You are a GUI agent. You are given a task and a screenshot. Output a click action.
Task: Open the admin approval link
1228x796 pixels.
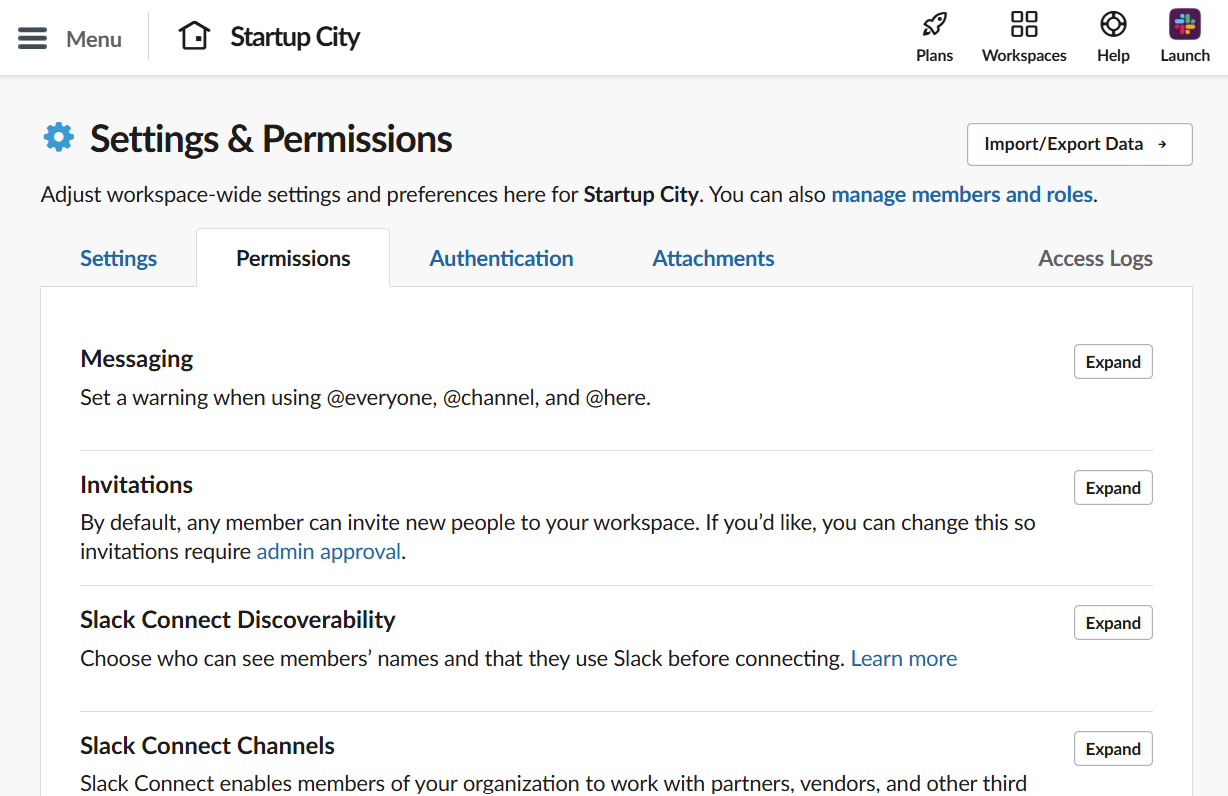coord(328,551)
